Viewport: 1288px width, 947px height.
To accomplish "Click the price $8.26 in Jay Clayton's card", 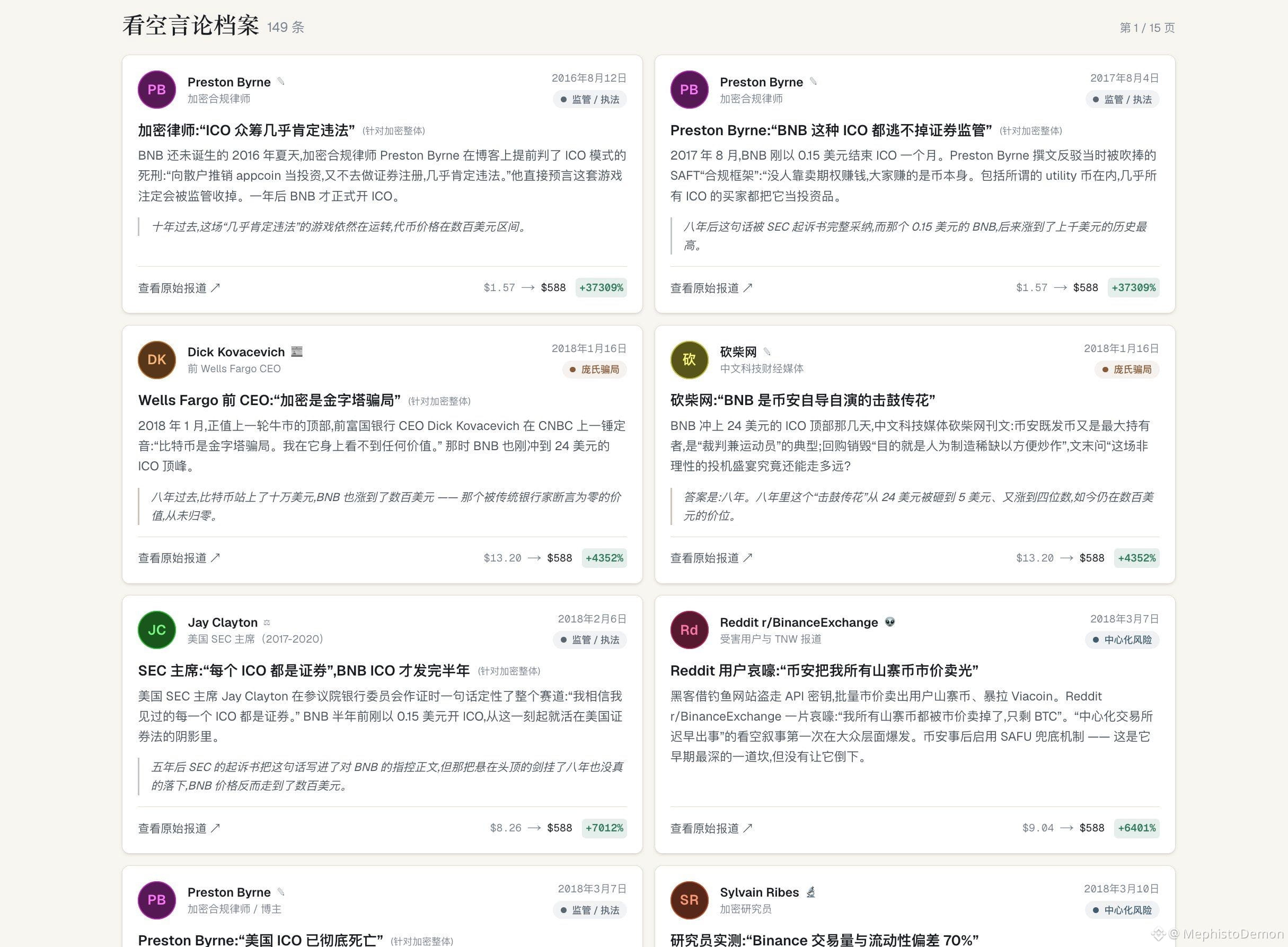I will (506, 828).
